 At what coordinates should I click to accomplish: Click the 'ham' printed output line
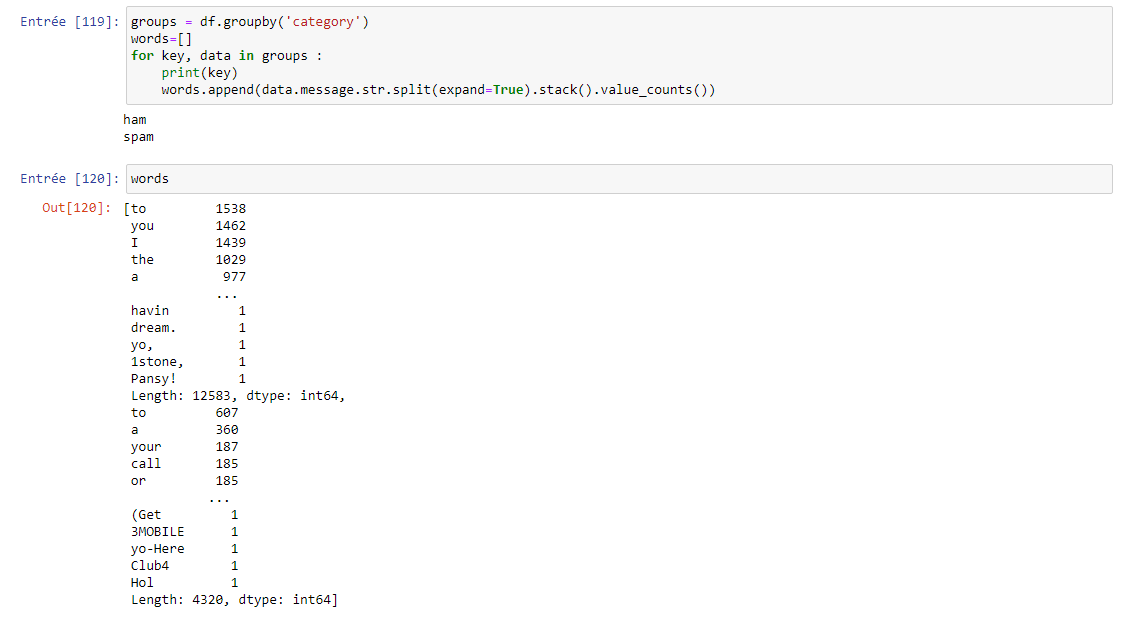tap(135, 120)
